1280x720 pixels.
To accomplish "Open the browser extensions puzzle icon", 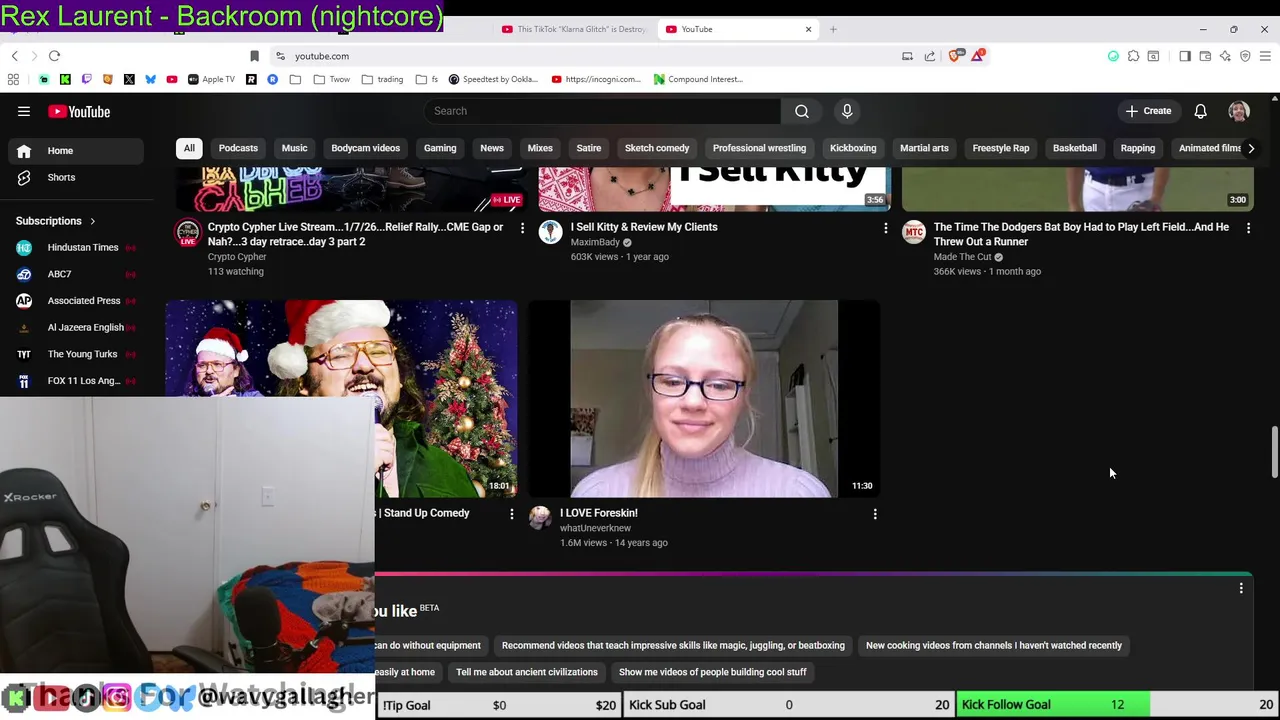I will pyautogui.click(x=1133, y=56).
